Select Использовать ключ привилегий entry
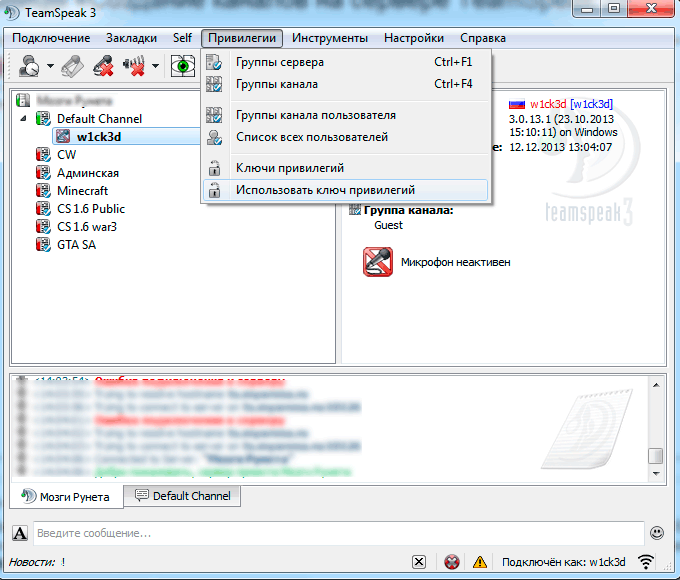 pos(345,190)
